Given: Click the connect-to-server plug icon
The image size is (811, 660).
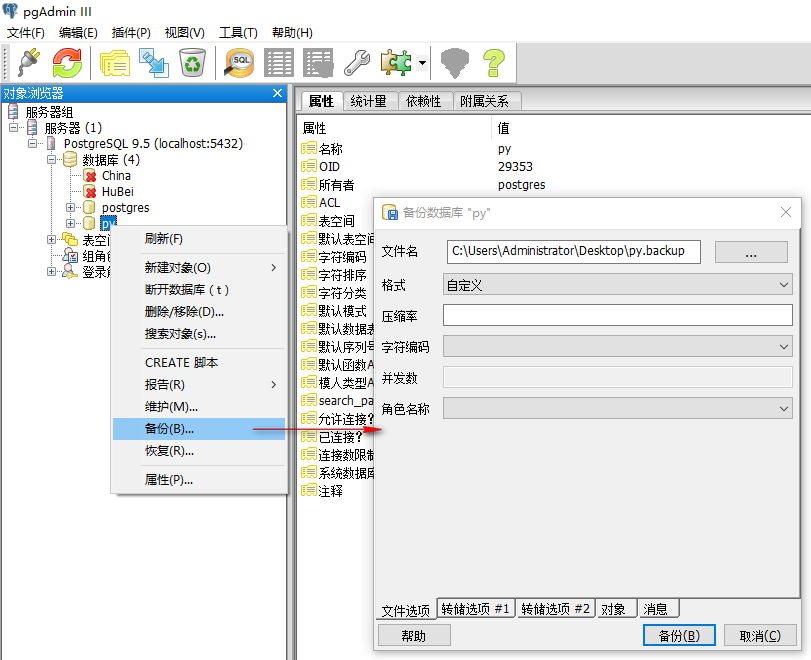Looking at the screenshot, I should pos(29,63).
